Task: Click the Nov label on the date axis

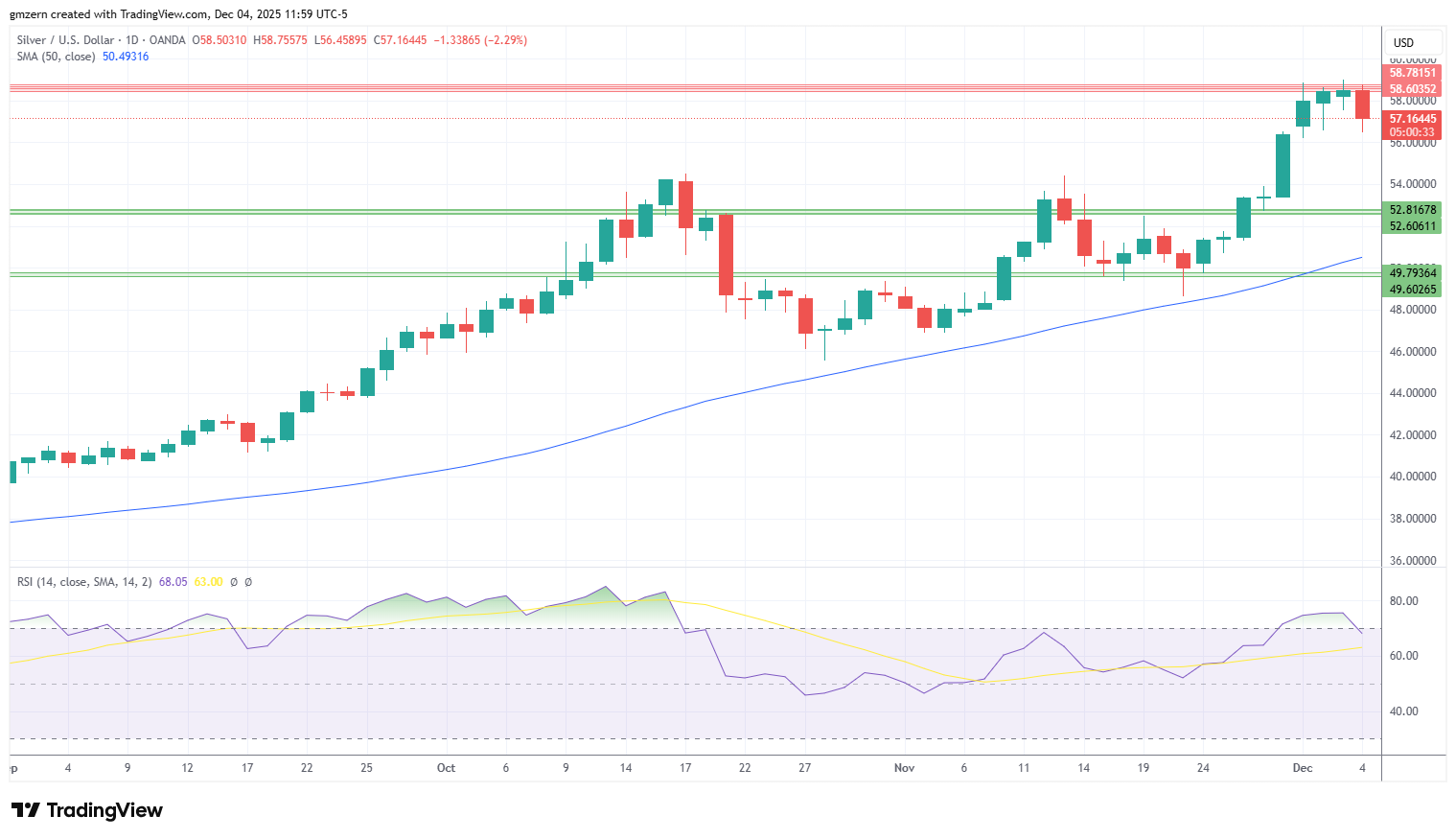Action: pyautogui.click(x=904, y=768)
